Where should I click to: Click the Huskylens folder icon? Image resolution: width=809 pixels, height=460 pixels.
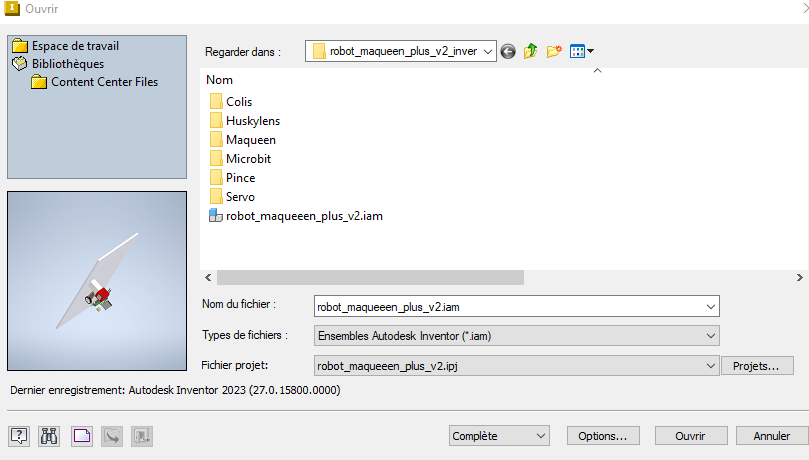pyautogui.click(x=216, y=121)
